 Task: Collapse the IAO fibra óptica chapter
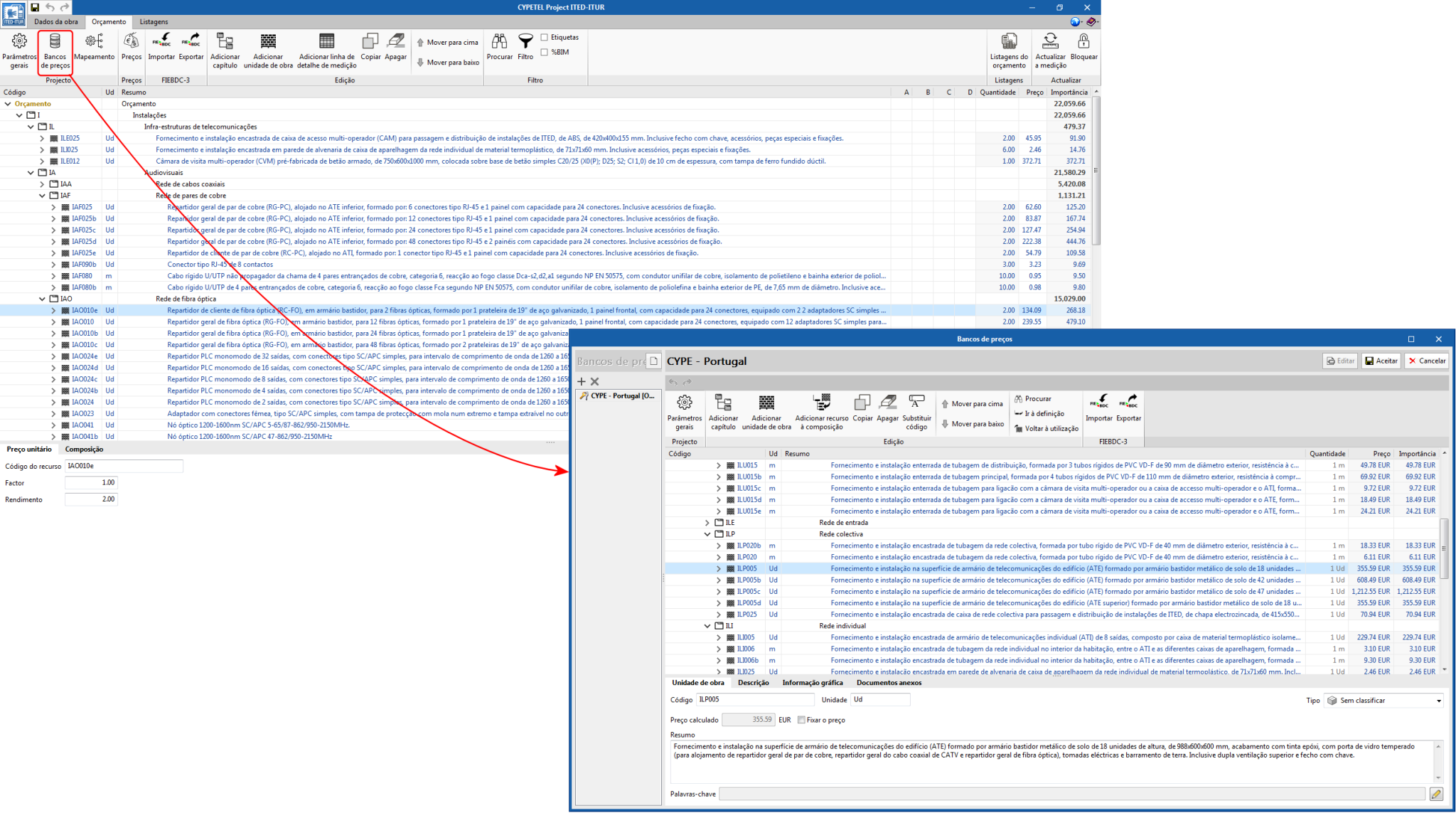tap(42, 299)
